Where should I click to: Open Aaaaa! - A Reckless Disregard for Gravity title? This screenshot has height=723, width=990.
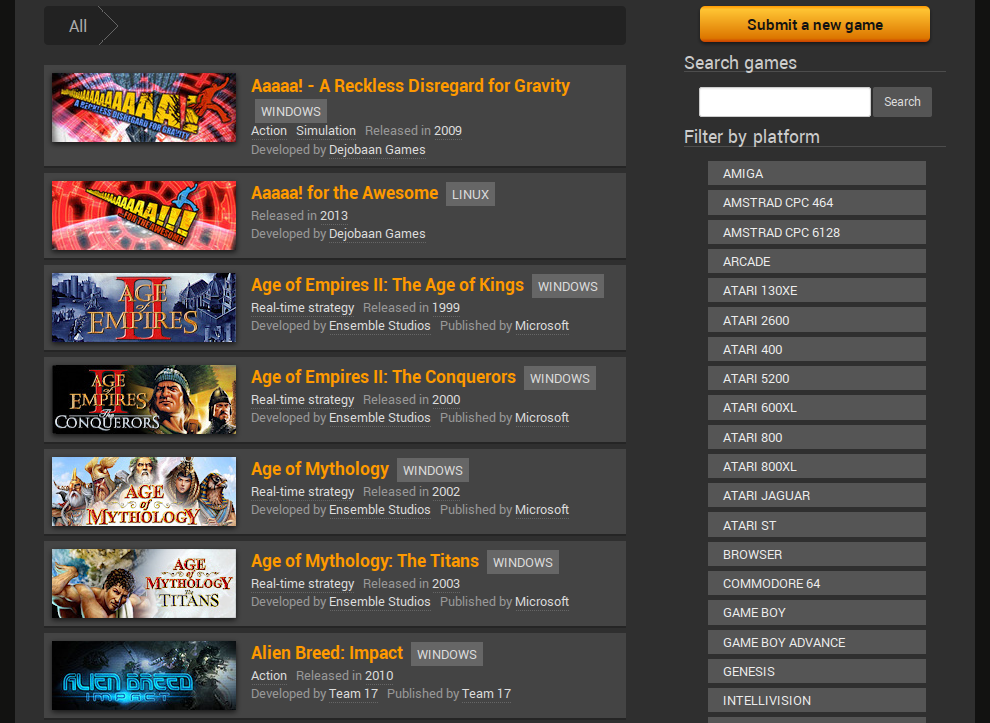pos(410,85)
